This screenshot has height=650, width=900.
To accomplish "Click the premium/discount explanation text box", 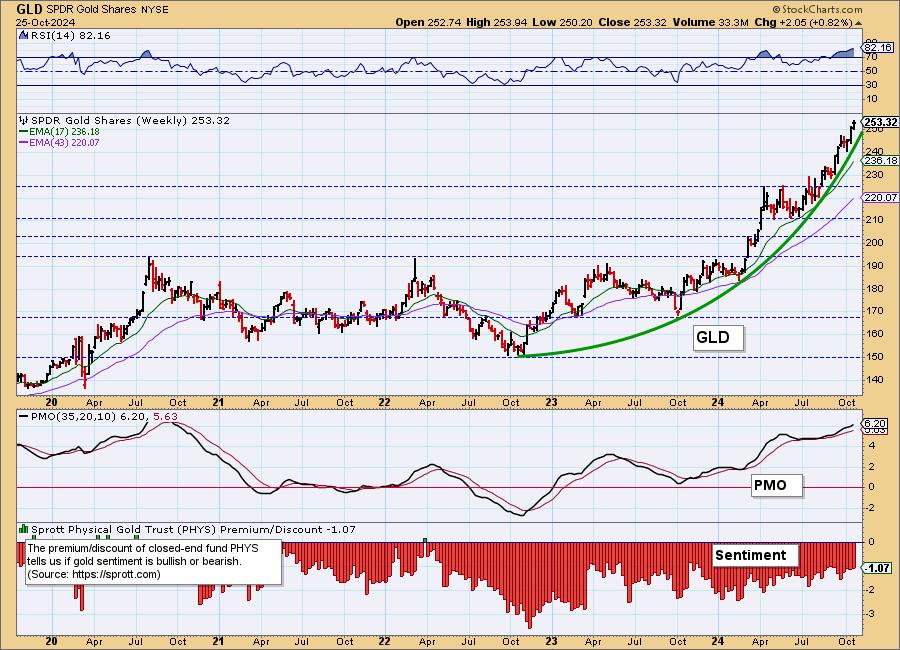I will [x=153, y=562].
